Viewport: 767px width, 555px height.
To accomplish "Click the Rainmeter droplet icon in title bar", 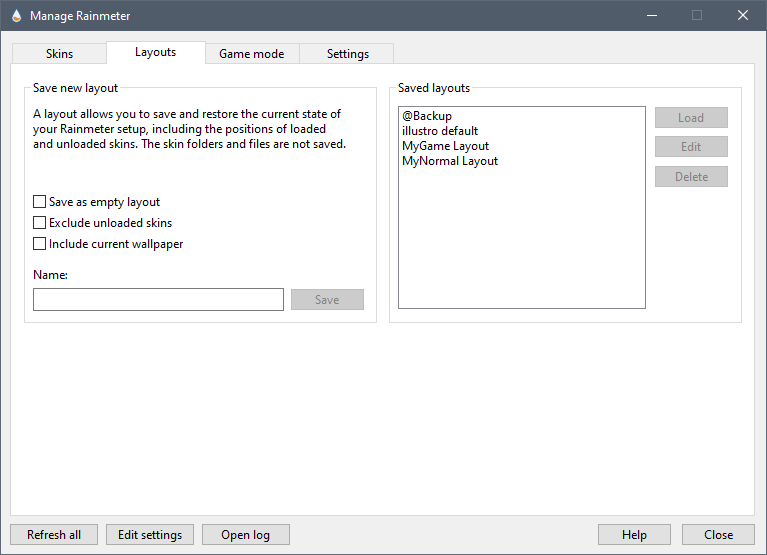I will tap(17, 16).
